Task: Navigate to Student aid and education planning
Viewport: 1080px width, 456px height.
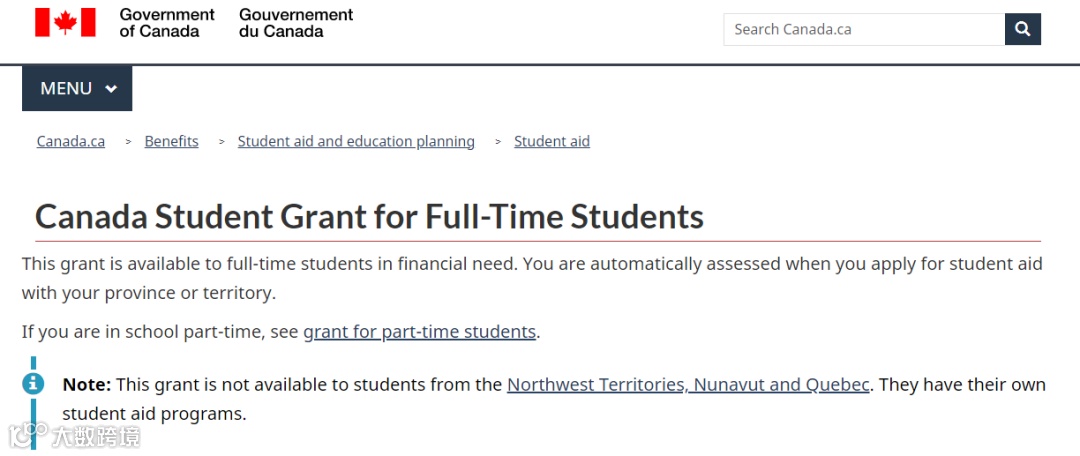Action: pos(356,142)
